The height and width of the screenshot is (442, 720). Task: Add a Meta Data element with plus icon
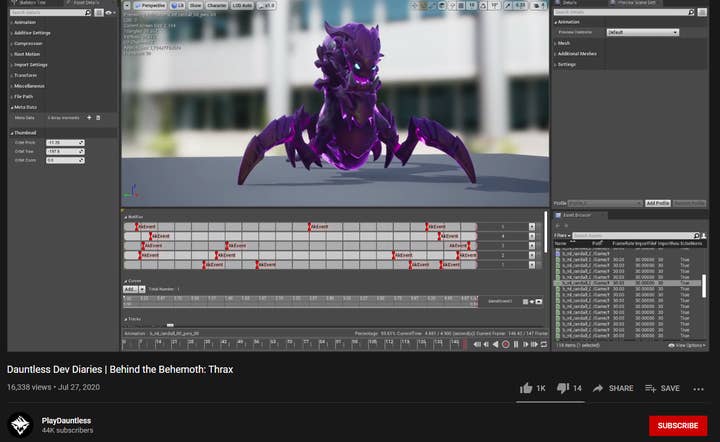point(89,118)
